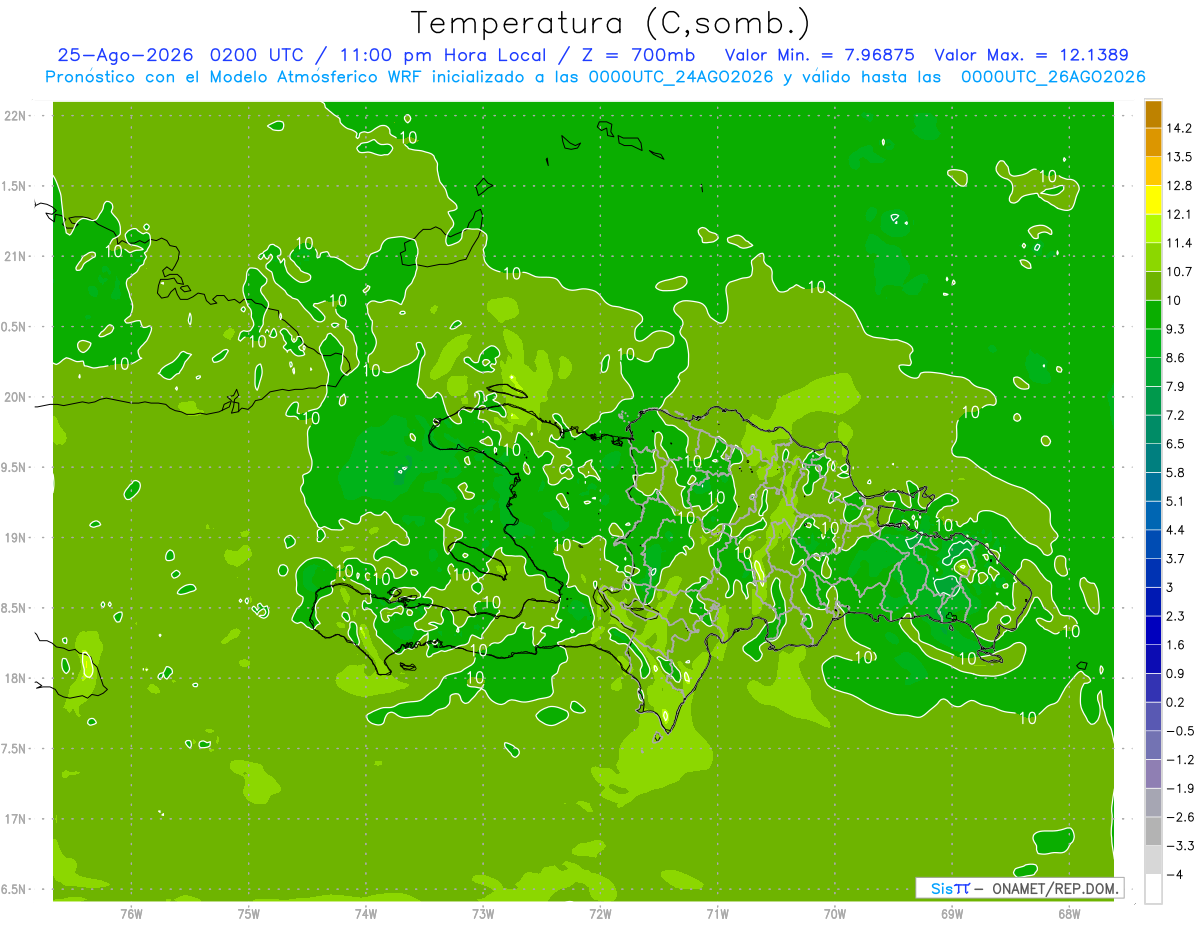Click legend value '5.8'

1175,473
